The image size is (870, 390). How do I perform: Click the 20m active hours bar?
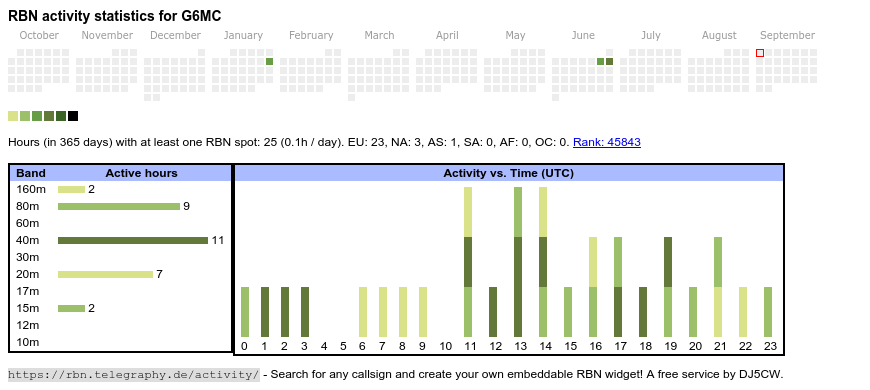coord(105,274)
